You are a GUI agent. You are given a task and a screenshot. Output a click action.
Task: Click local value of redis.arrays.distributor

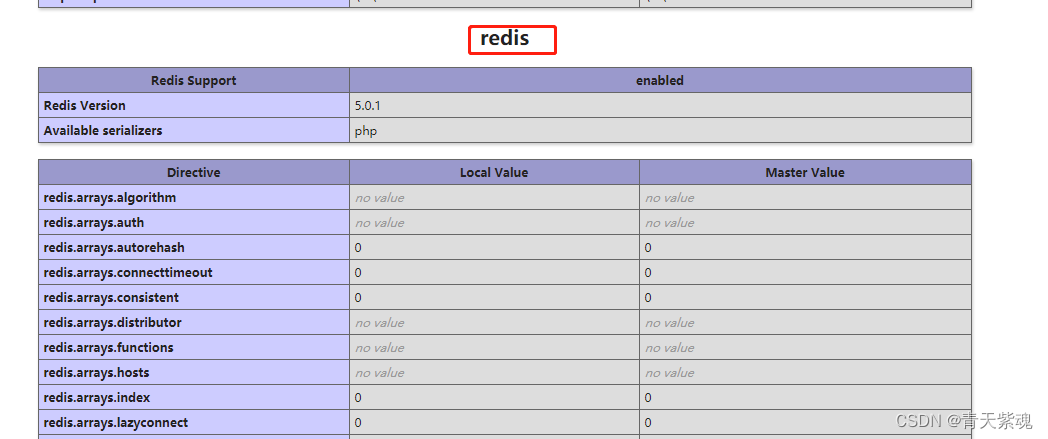[x=379, y=323]
